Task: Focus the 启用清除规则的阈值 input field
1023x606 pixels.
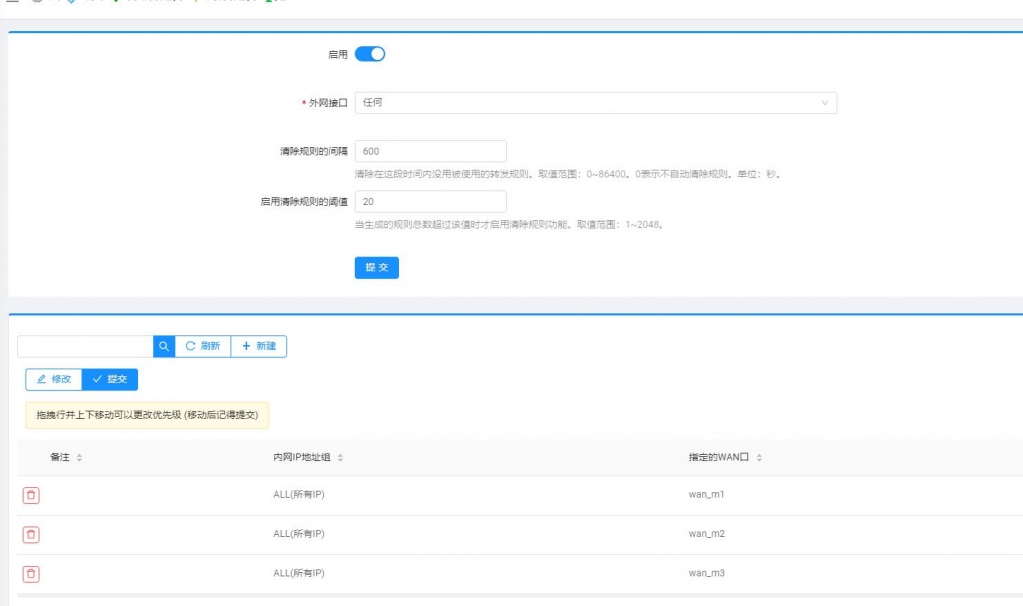Action: point(430,201)
